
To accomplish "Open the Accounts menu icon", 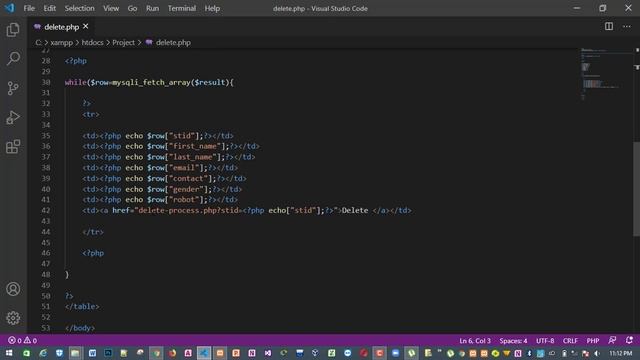I will click(13, 289).
